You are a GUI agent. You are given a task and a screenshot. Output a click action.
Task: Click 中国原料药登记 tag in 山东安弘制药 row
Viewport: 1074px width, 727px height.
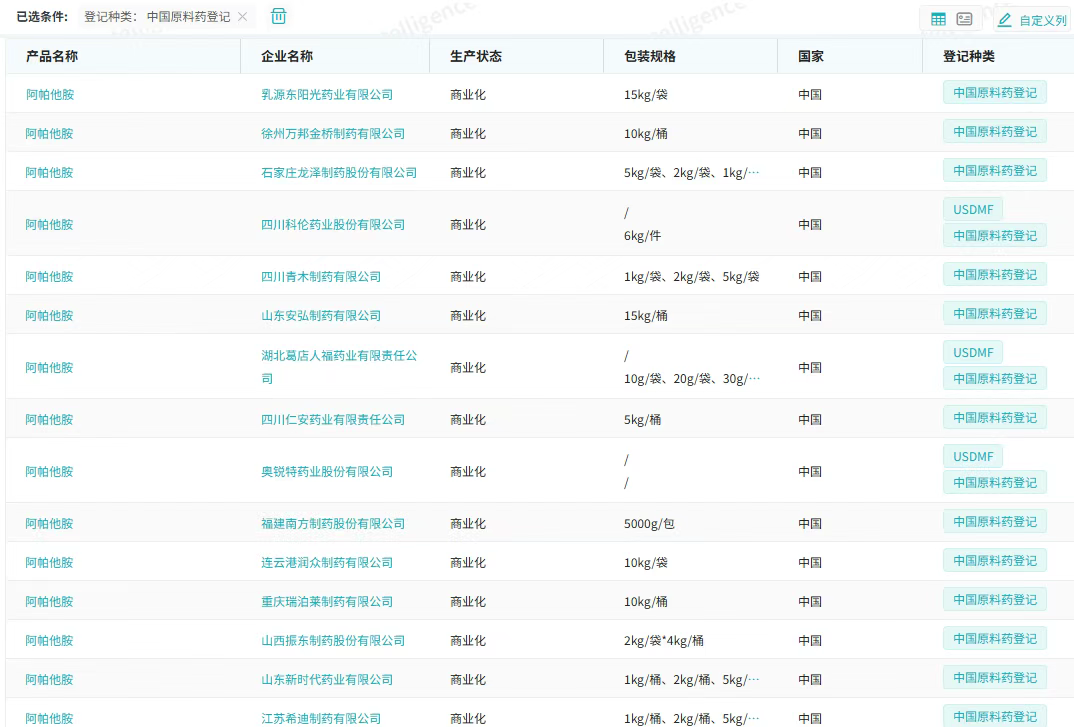pyautogui.click(x=994, y=314)
